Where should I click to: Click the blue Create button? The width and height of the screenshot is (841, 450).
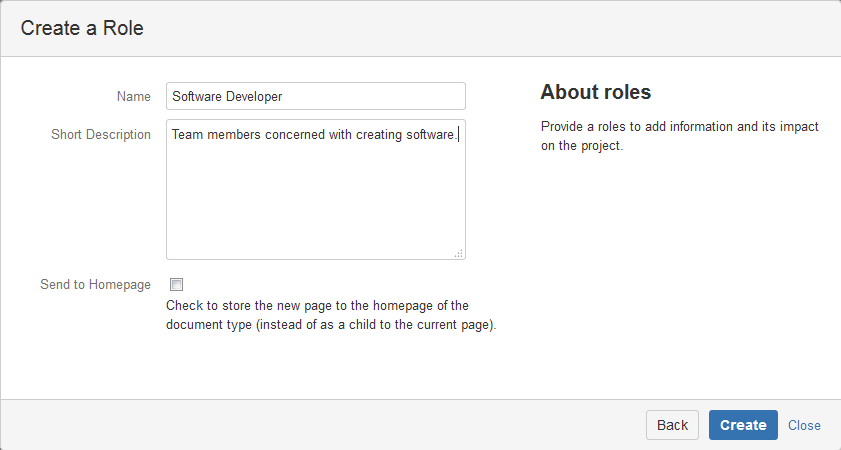[743, 425]
